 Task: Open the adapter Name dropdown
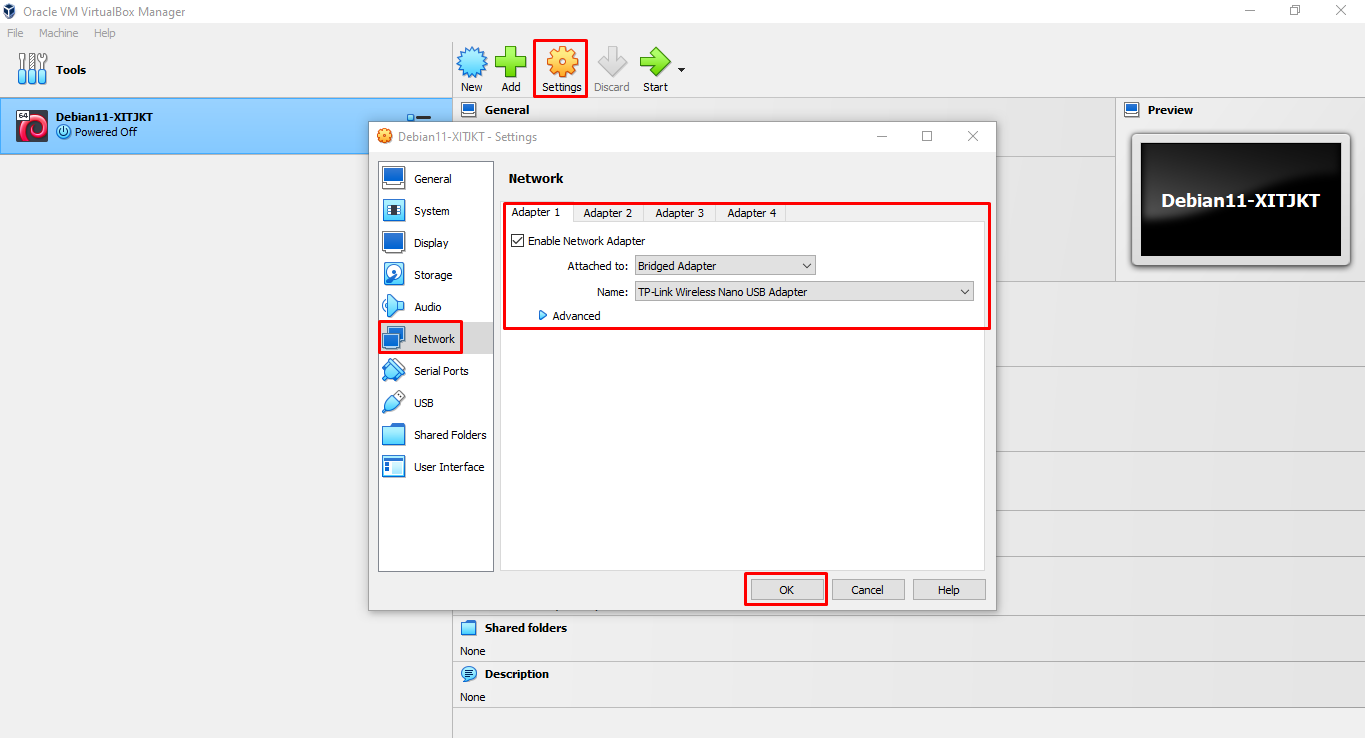coord(804,292)
